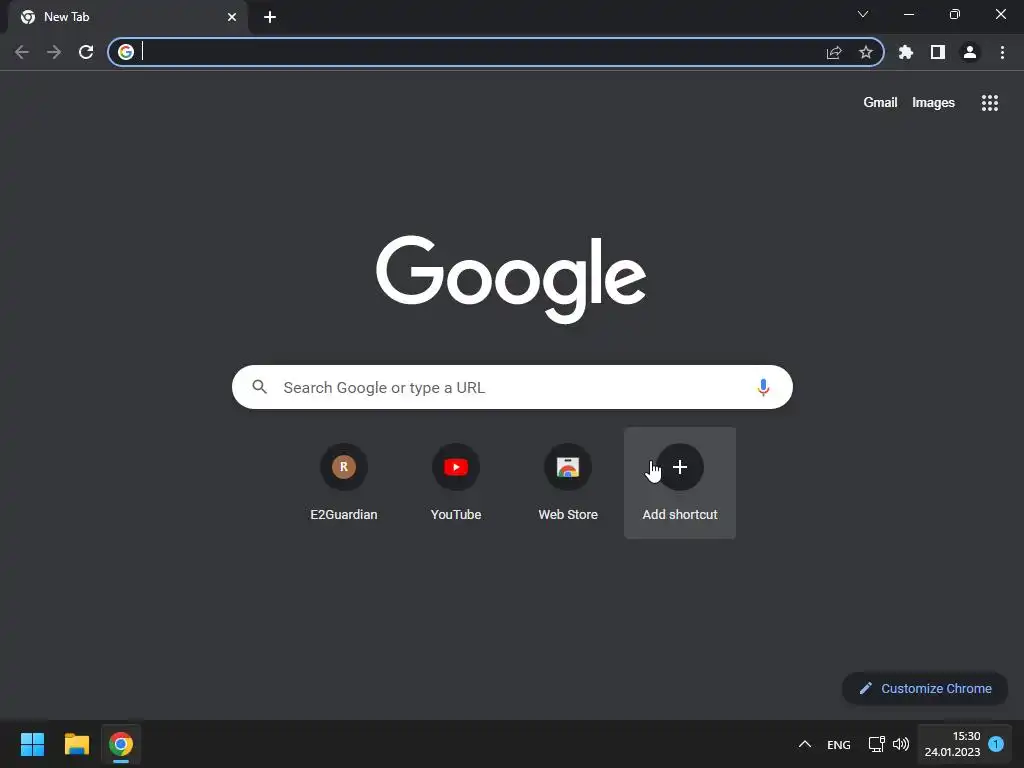
Task: Reload the page with the refresh icon
Action: click(x=86, y=52)
